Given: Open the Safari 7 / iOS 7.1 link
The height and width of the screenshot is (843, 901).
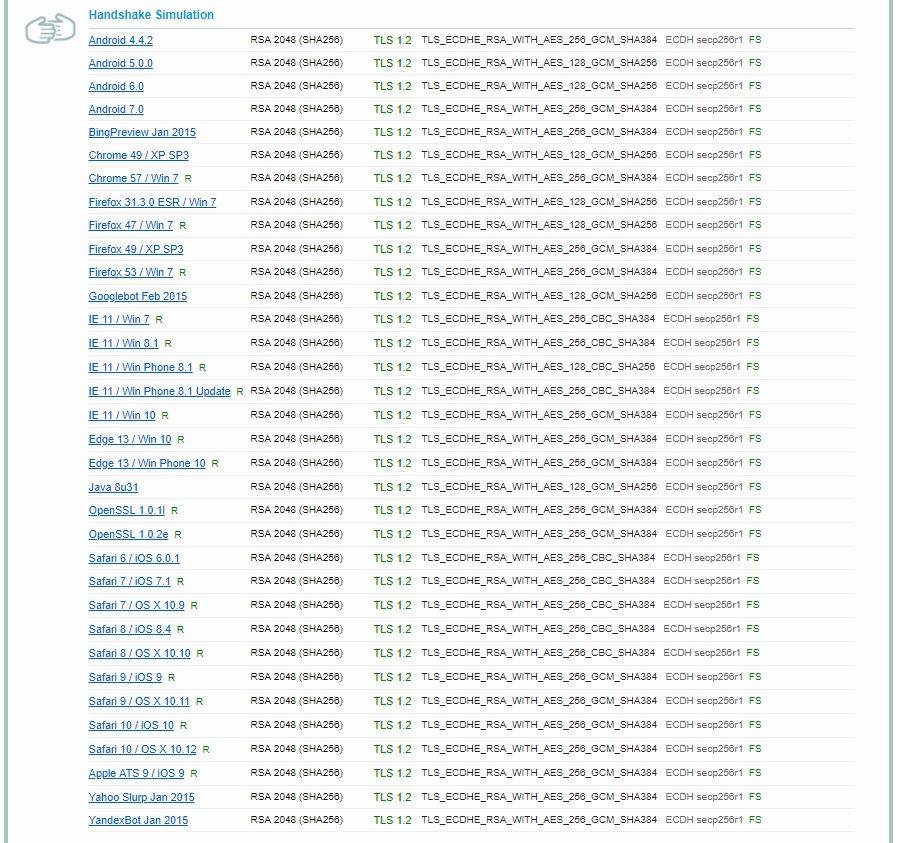Looking at the screenshot, I should tap(129, 582).
